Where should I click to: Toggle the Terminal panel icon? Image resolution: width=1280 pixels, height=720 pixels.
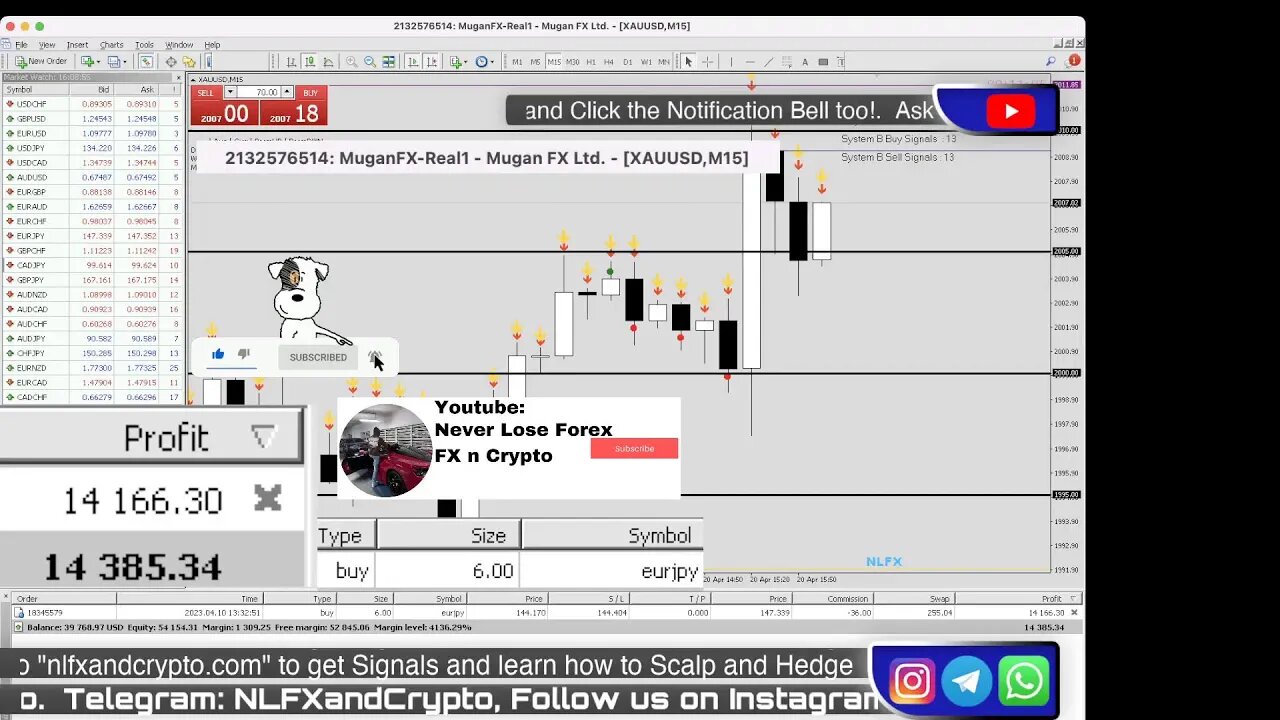coord(208,61)
